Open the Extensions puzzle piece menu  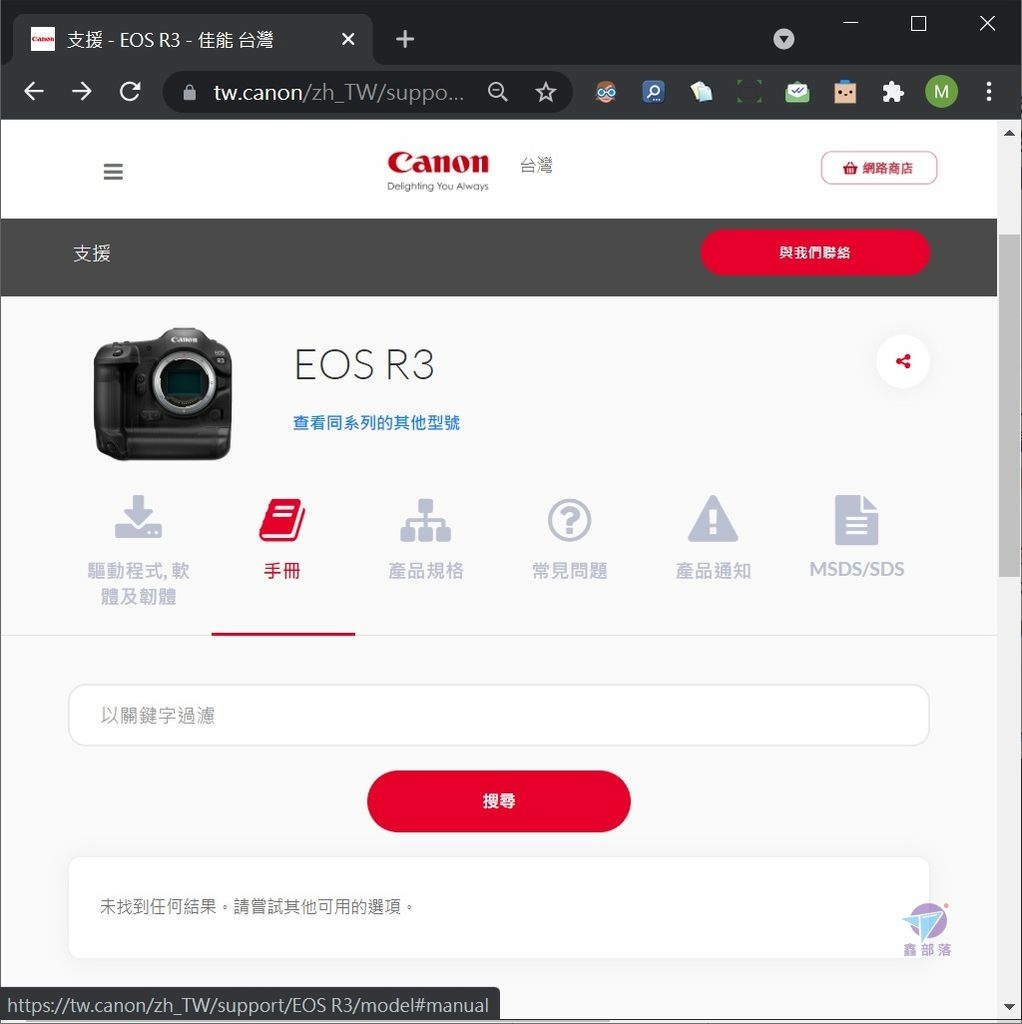click(x=893, y=92)
